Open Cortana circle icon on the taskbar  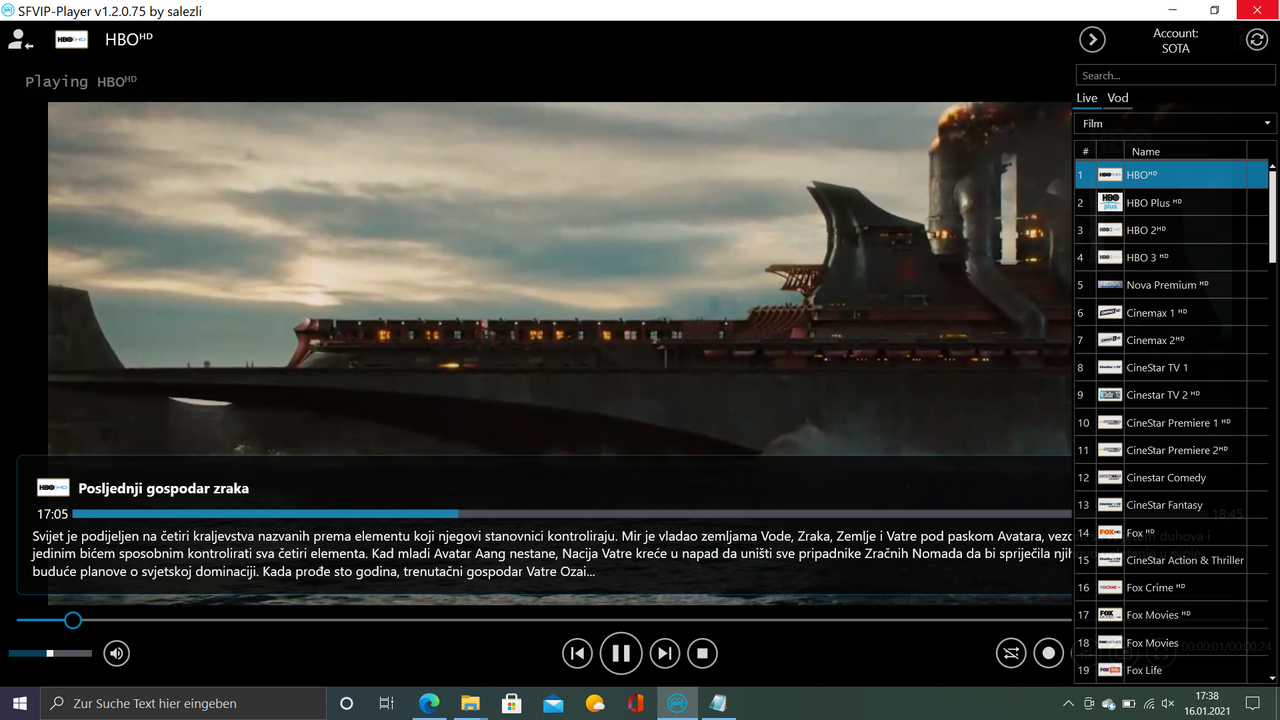pos(347,704)
